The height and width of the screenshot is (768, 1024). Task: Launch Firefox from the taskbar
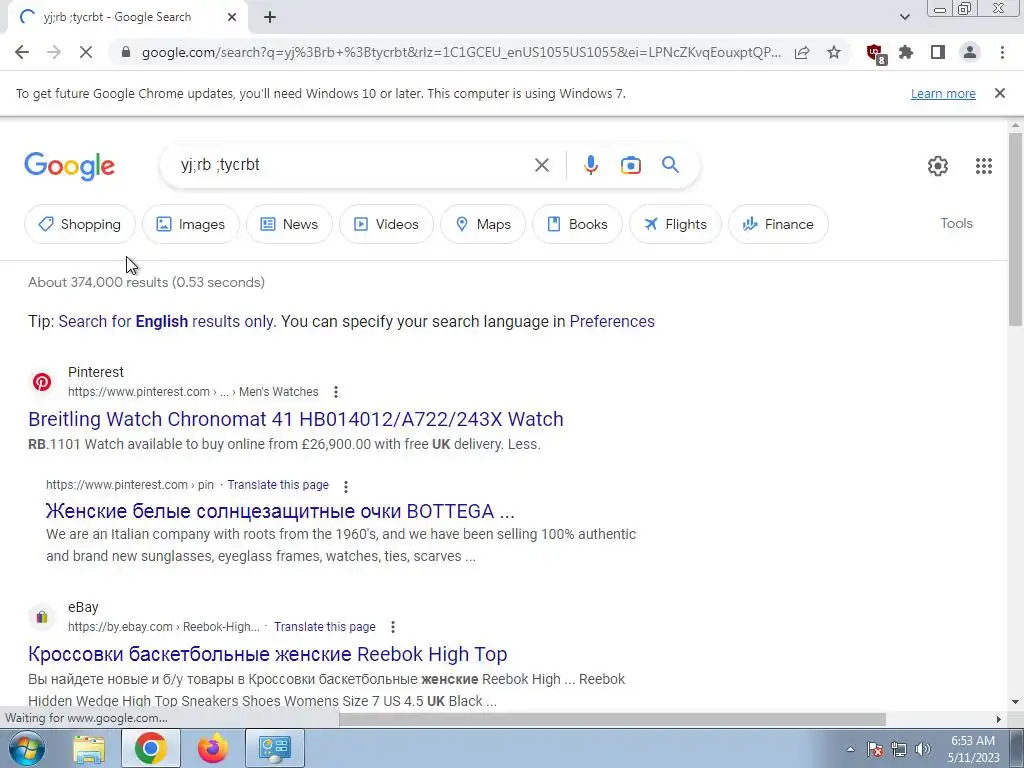(213, 748)
